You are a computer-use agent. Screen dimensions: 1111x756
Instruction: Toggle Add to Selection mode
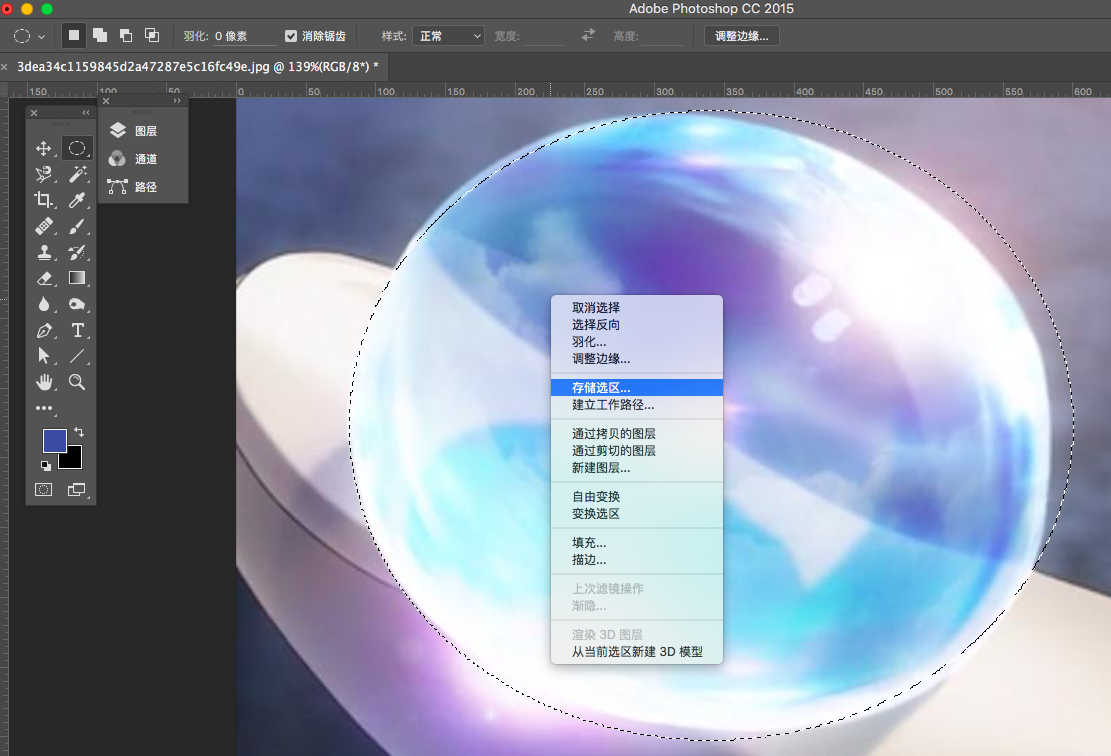click(99, 35)
